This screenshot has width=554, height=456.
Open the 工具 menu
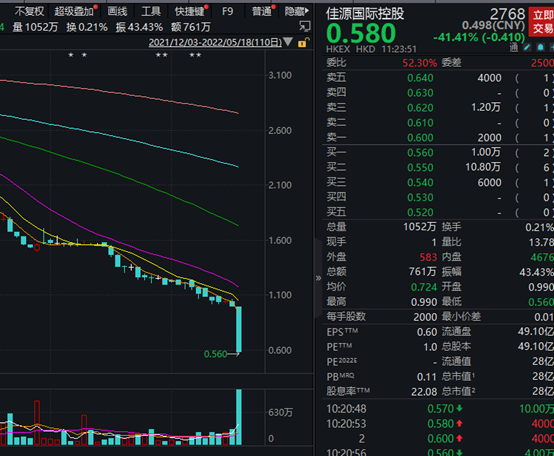pos(151,12)
